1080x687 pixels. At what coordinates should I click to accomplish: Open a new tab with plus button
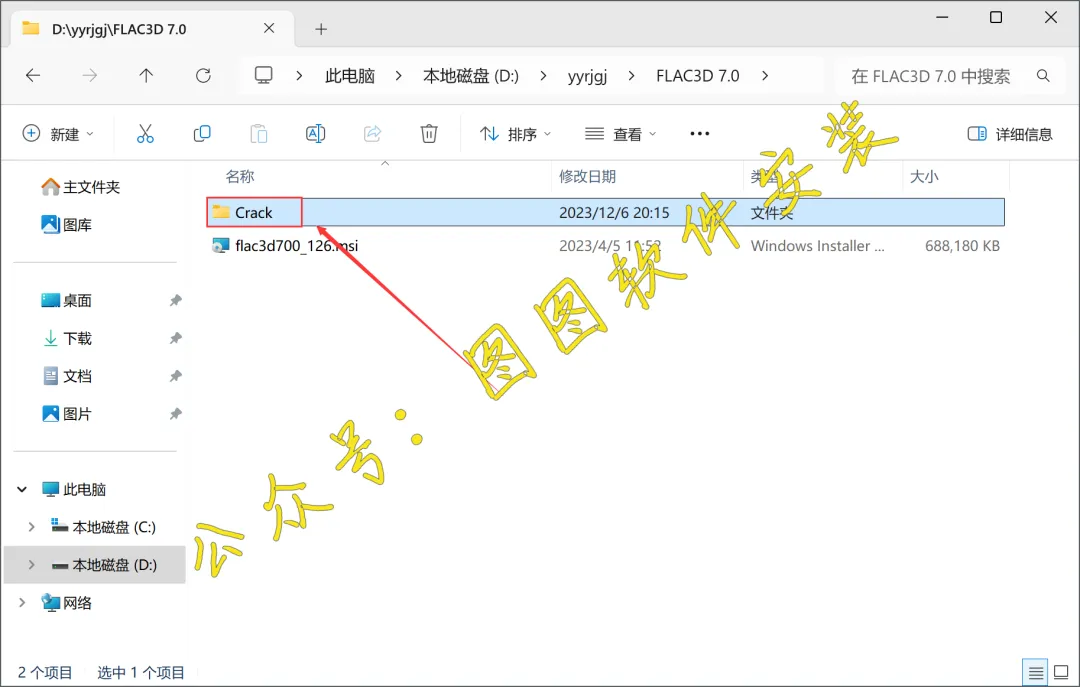pos(321,29)
